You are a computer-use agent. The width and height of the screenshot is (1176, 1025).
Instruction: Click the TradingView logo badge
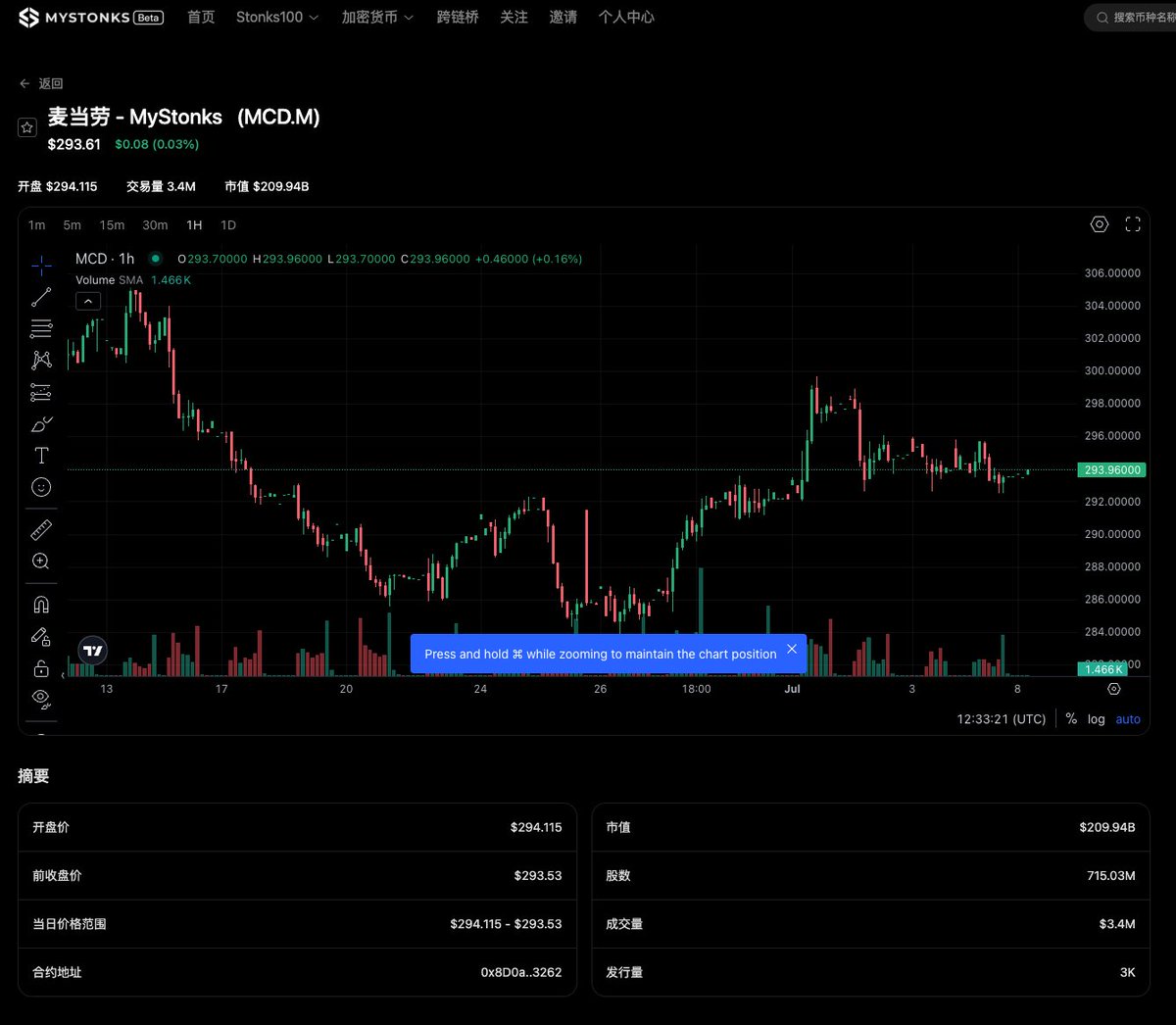pos(93,651)
